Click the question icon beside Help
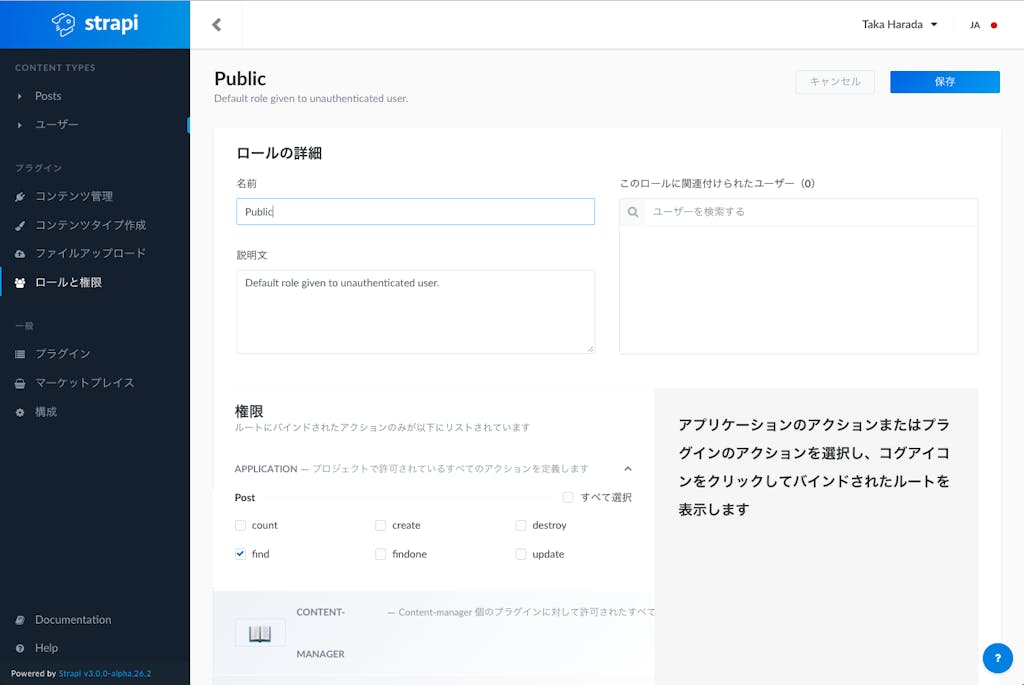The image size is (1024, 685). click(x=20, y=648)
